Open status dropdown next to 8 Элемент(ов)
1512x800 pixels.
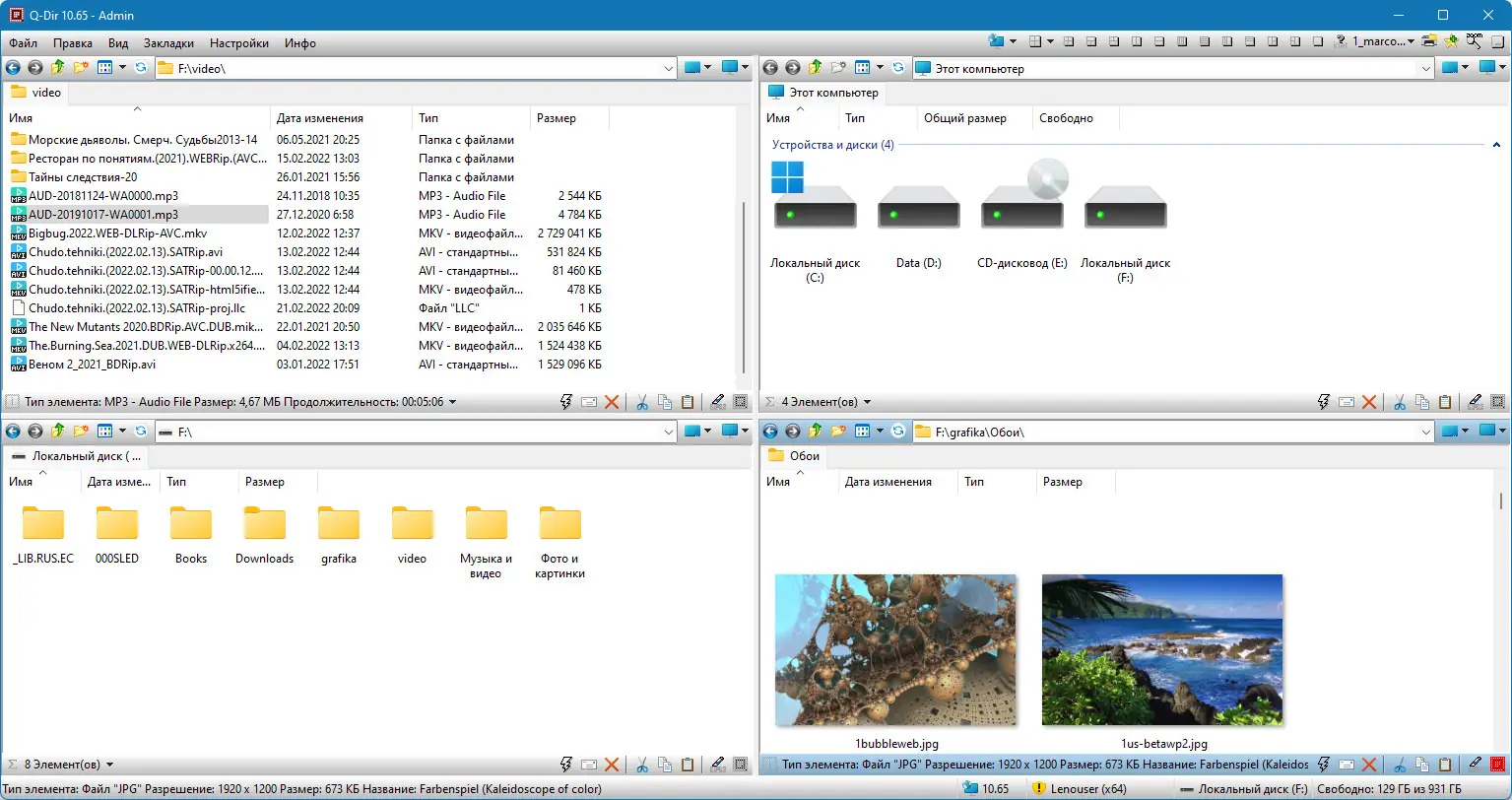(x=109, y=765)
